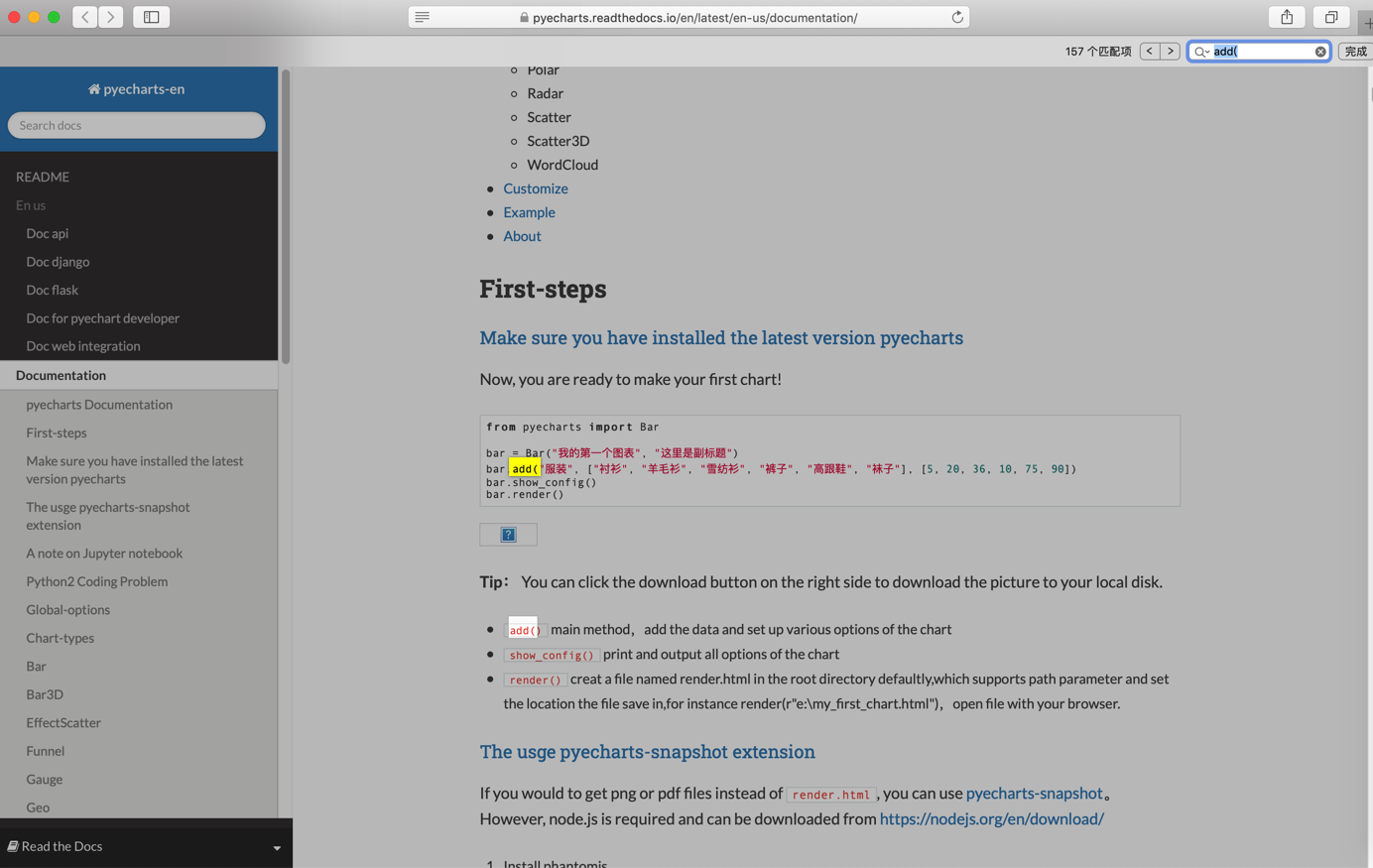Show all tabs overview icon
The image size is (1373, 868).
[x=1331, y=17]
